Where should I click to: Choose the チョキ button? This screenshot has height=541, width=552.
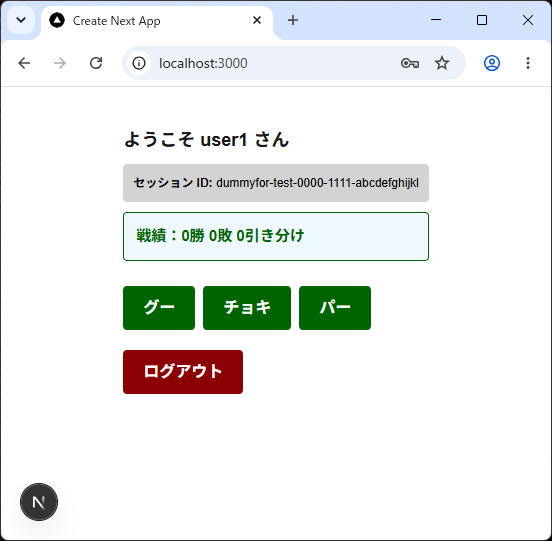click(x=247, y=308)
